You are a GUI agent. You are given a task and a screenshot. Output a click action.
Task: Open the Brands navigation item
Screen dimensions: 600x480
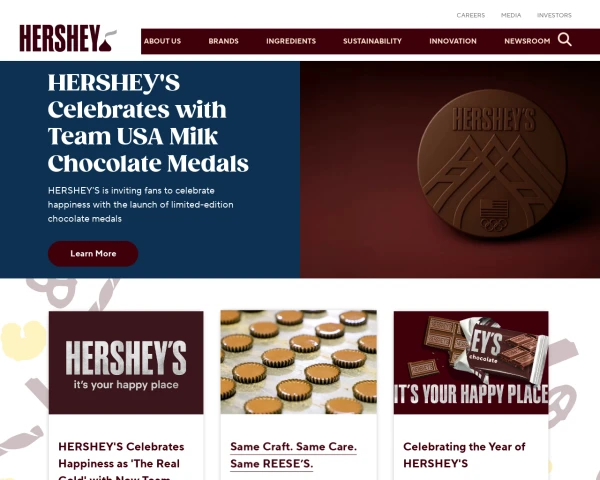pyautogui.click(x=223, y=41)
